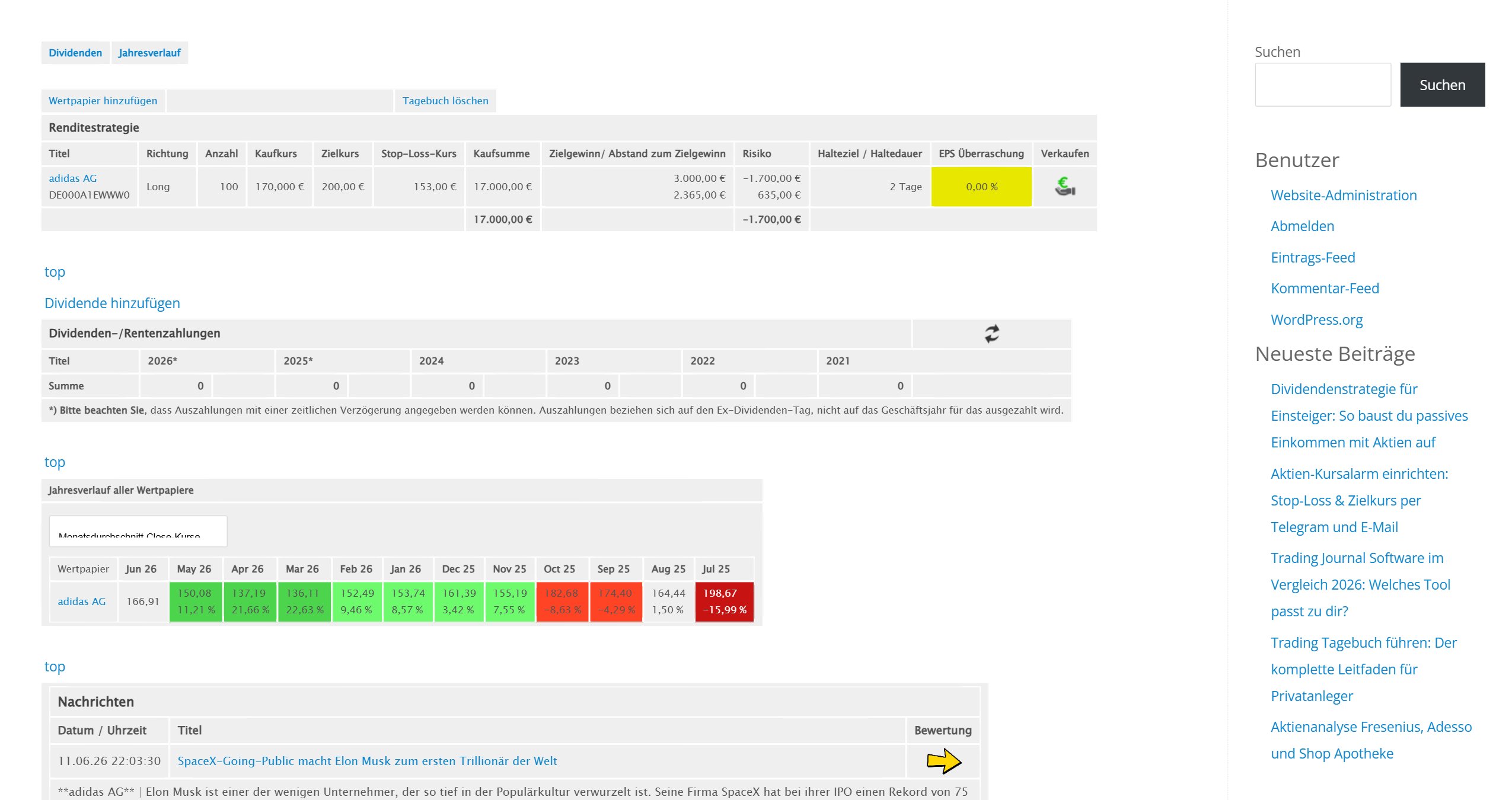The height and width of the screenshot is (800, 1512).
Task: Open the Dividendenstrategie für Einsteiger post
Action: coord(1369,416)
